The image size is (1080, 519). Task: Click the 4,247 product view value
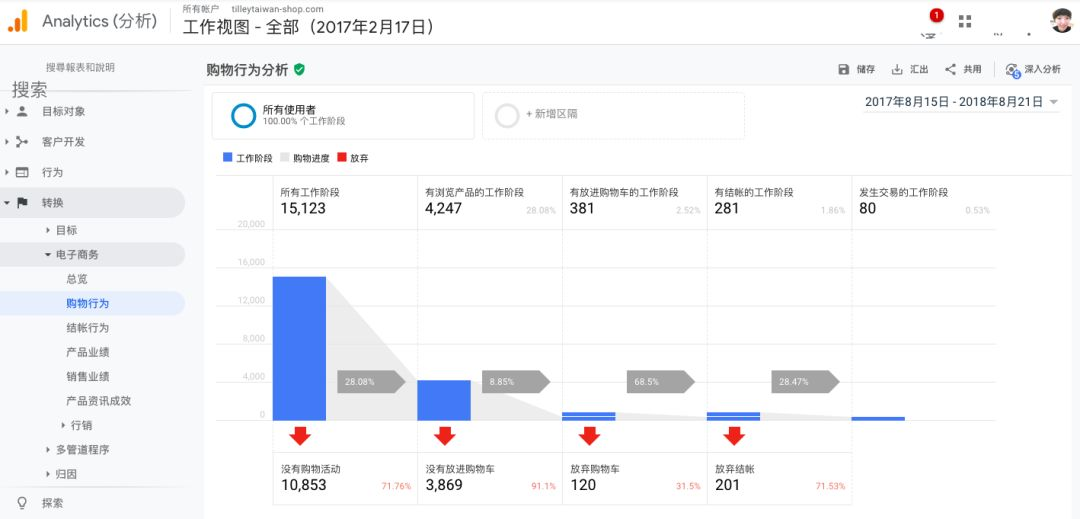point(444,209)
